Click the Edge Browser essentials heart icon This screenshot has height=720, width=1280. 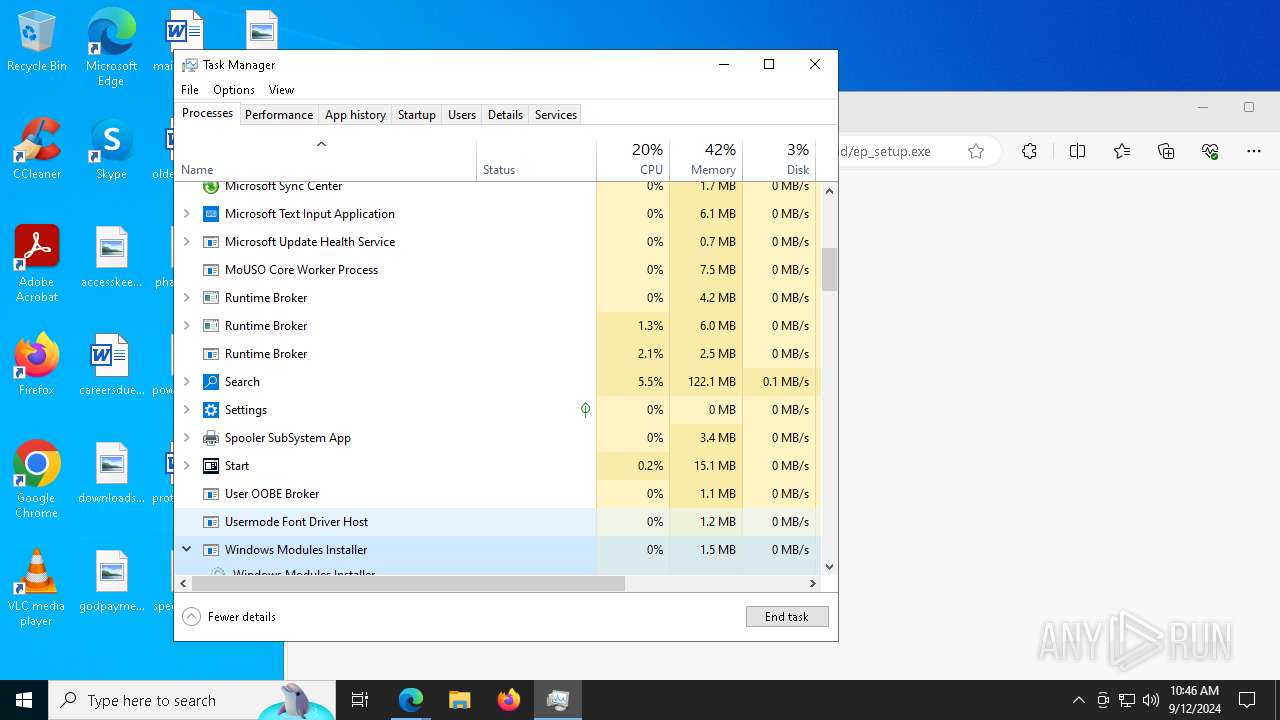click(x=1210, y=151)
